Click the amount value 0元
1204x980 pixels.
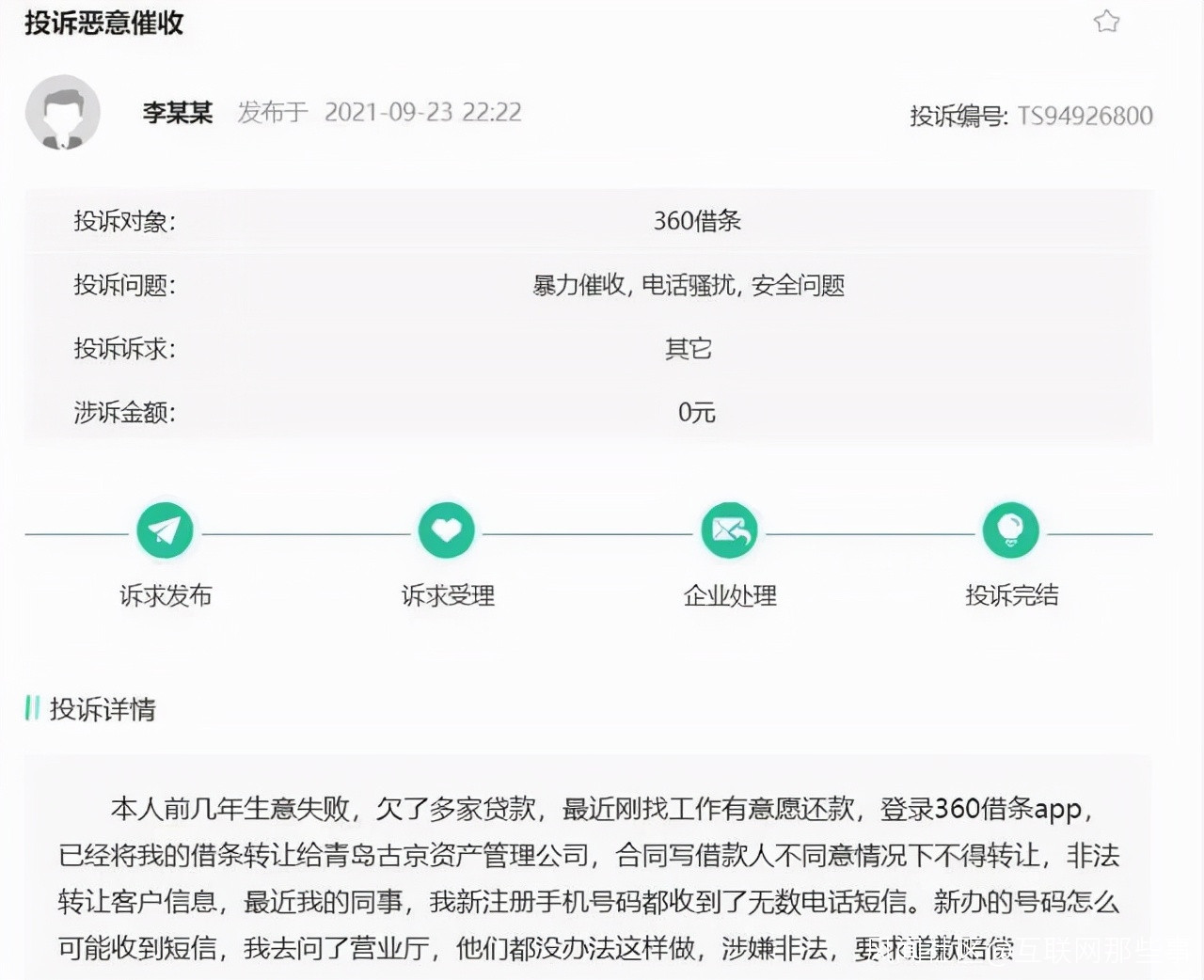(x=697, y=412)
